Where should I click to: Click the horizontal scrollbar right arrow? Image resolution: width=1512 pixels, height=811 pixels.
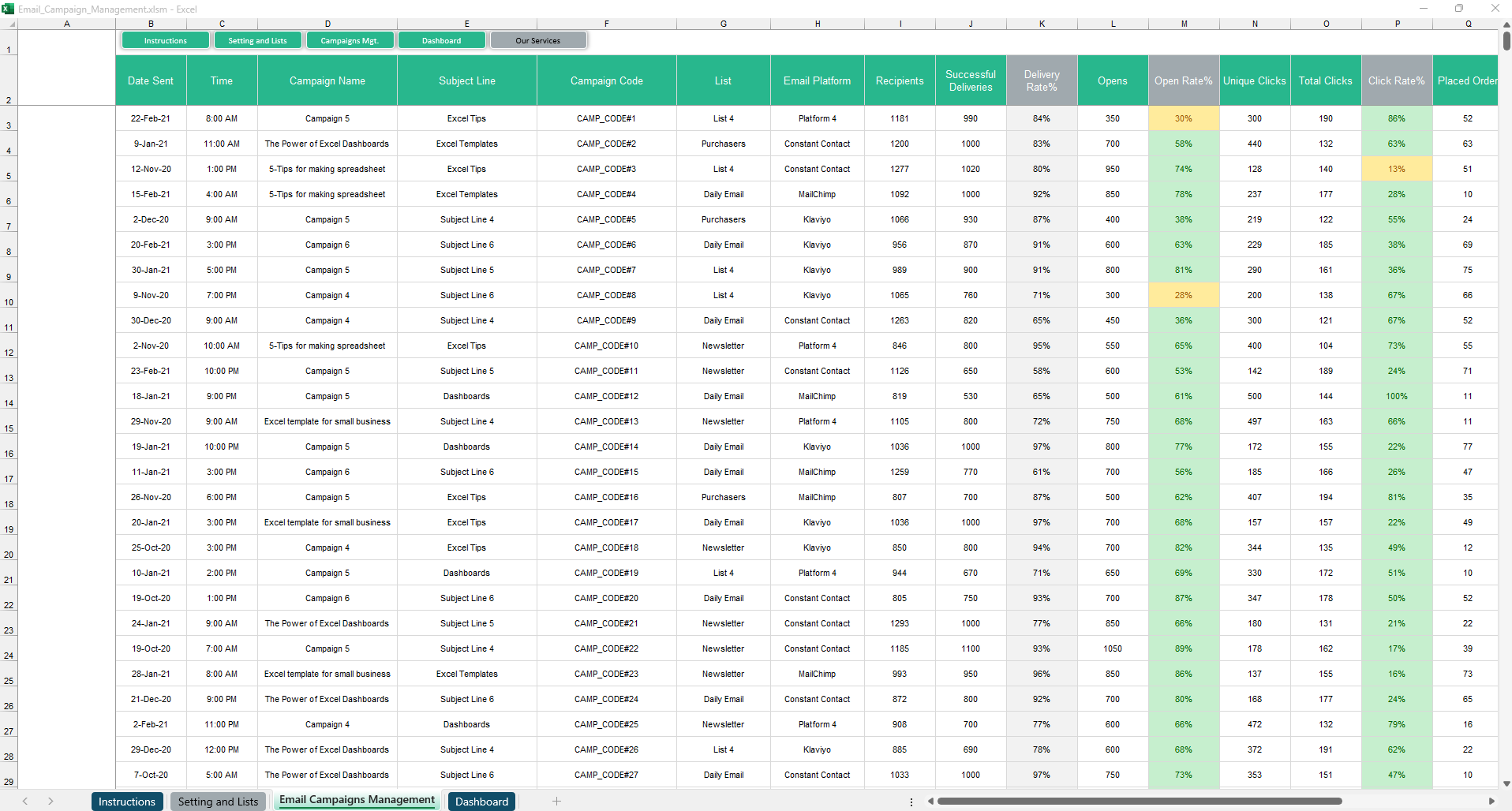(x=1491, y=802)
